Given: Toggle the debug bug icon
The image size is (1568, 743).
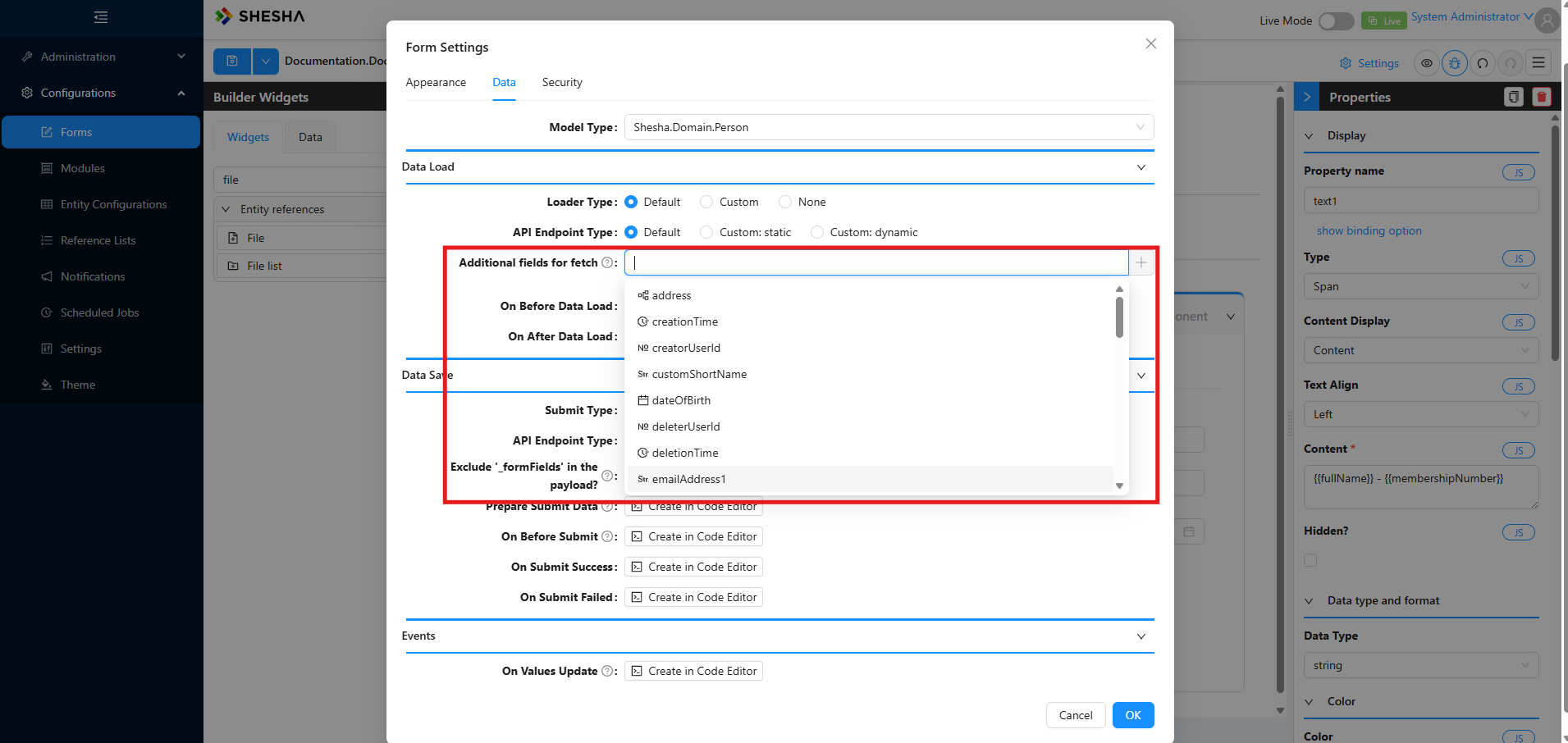Looking at the screenshot, I should [x=1455, y=63].
